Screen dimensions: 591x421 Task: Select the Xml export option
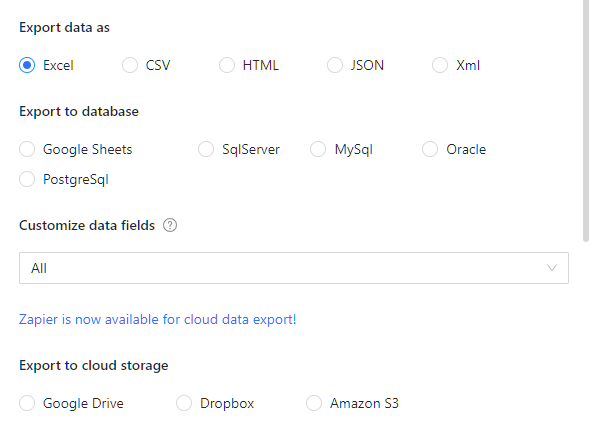(440, 65)
